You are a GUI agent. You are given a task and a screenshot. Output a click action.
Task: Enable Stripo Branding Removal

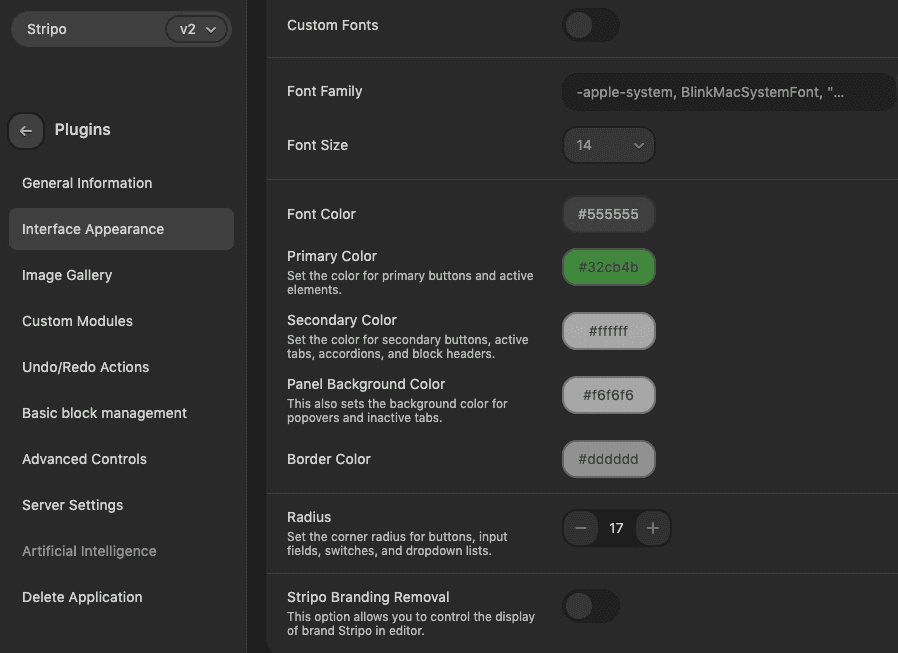(x=591, y=606)
